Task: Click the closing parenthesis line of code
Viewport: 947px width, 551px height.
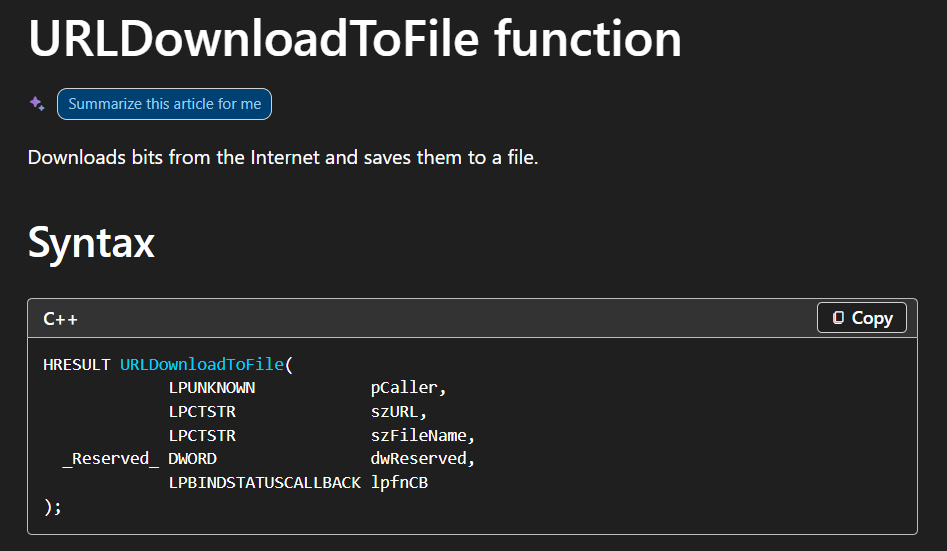Action: (52, 506)
